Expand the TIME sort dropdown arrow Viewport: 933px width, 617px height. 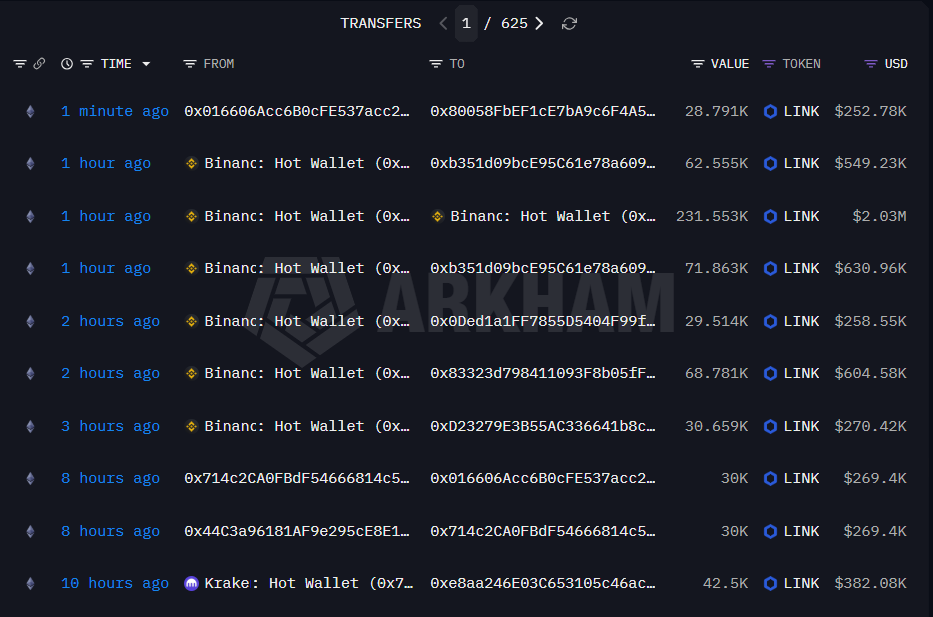[146, 64]
